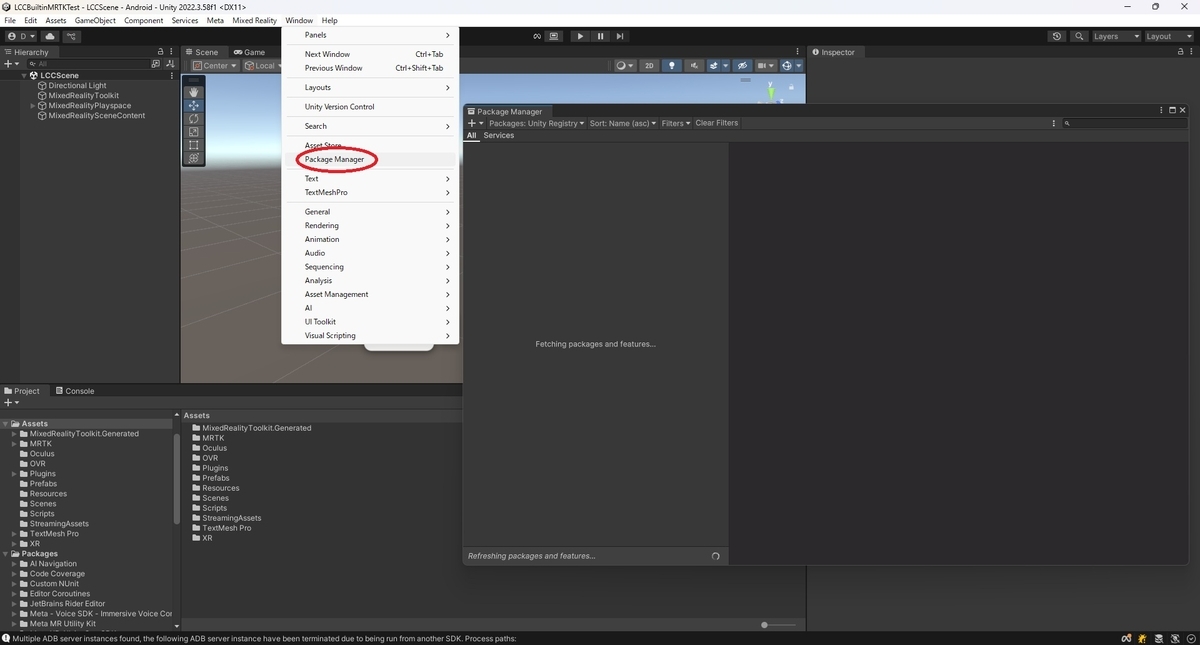1200x645 pixels.
Task: Toggle the Hierarchy panel lock
Action: (x=160, y=52)
